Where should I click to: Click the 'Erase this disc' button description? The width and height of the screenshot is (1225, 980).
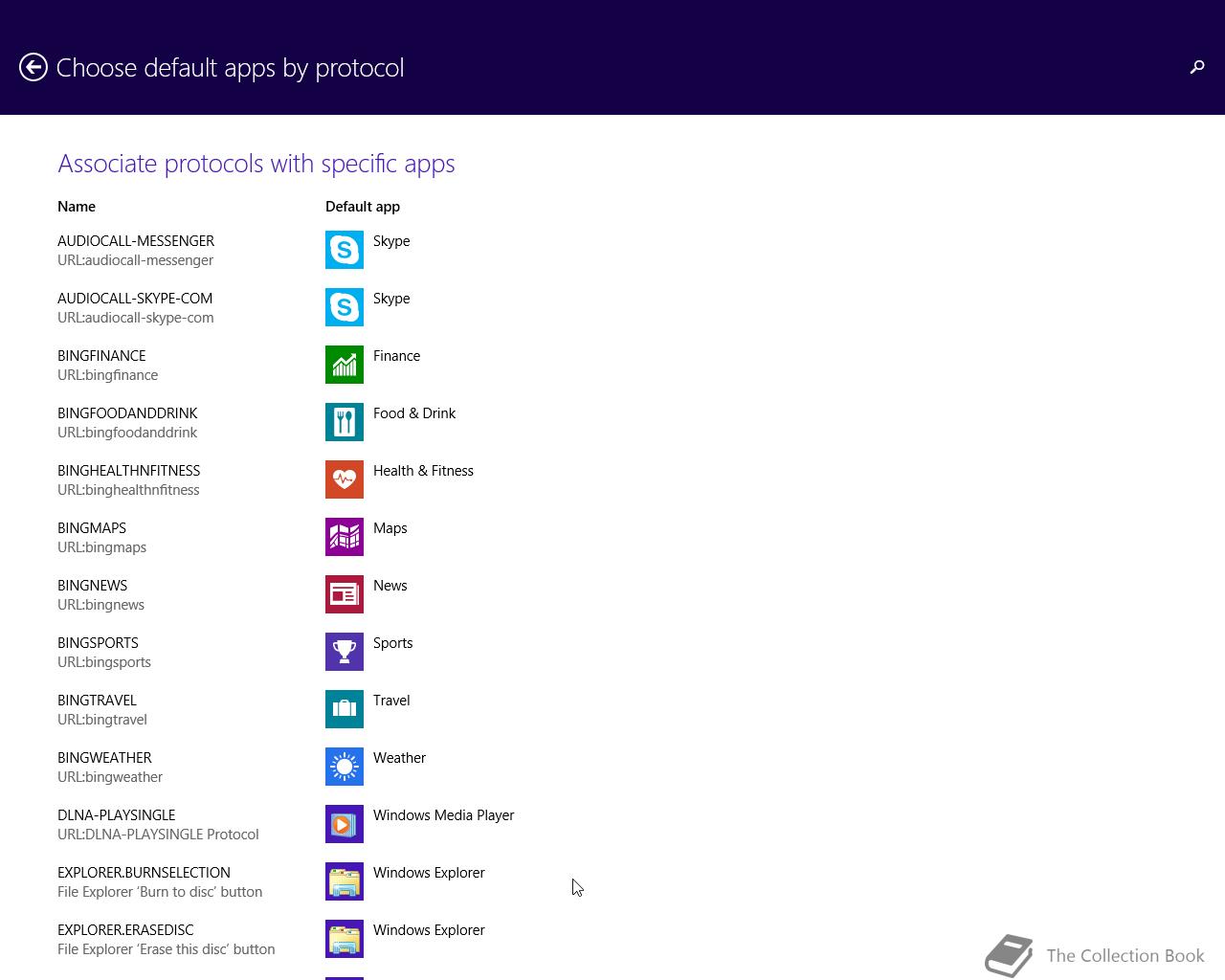[167, 949]
